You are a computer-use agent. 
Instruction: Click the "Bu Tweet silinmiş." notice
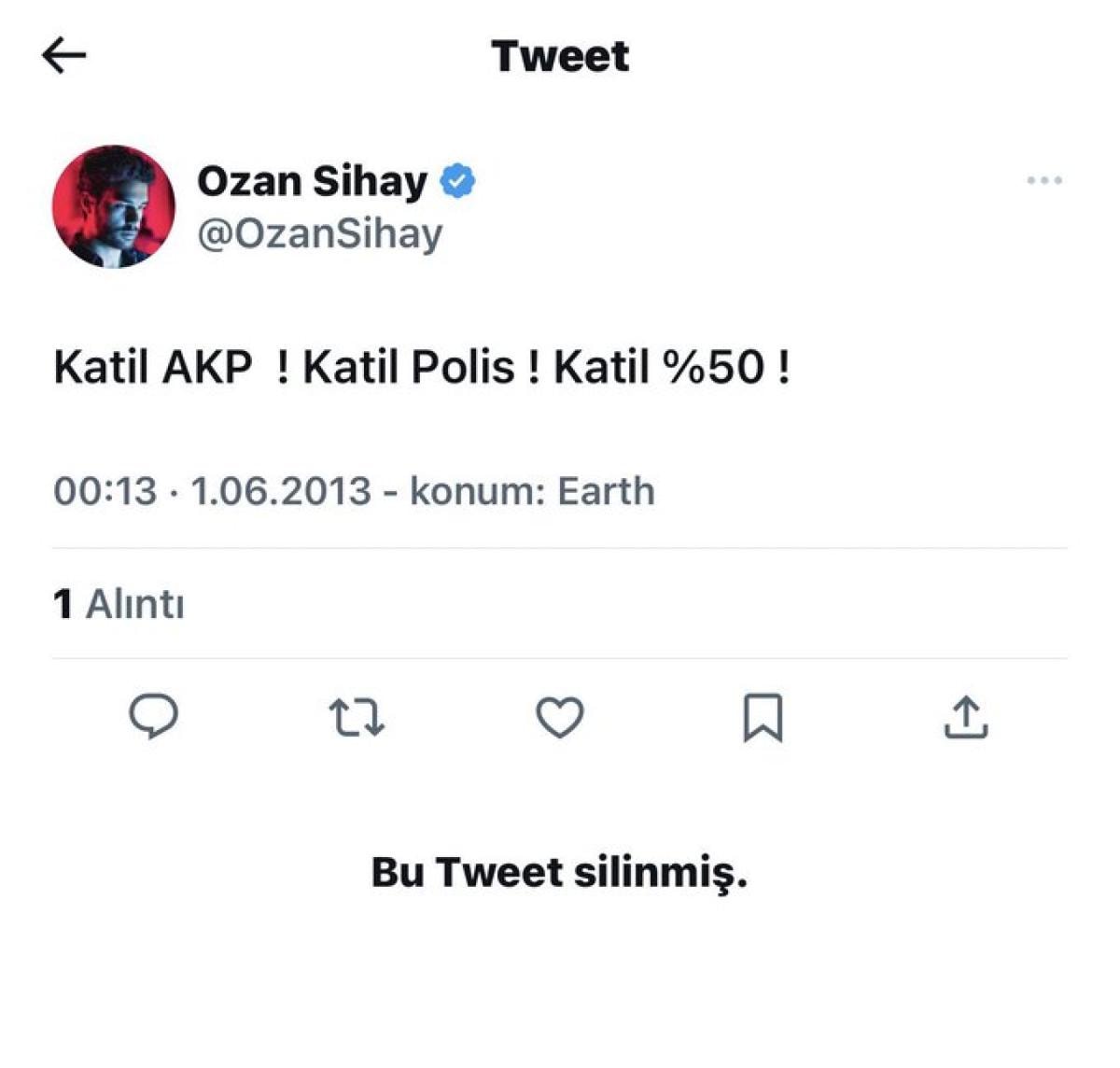[x=559, y=873]
